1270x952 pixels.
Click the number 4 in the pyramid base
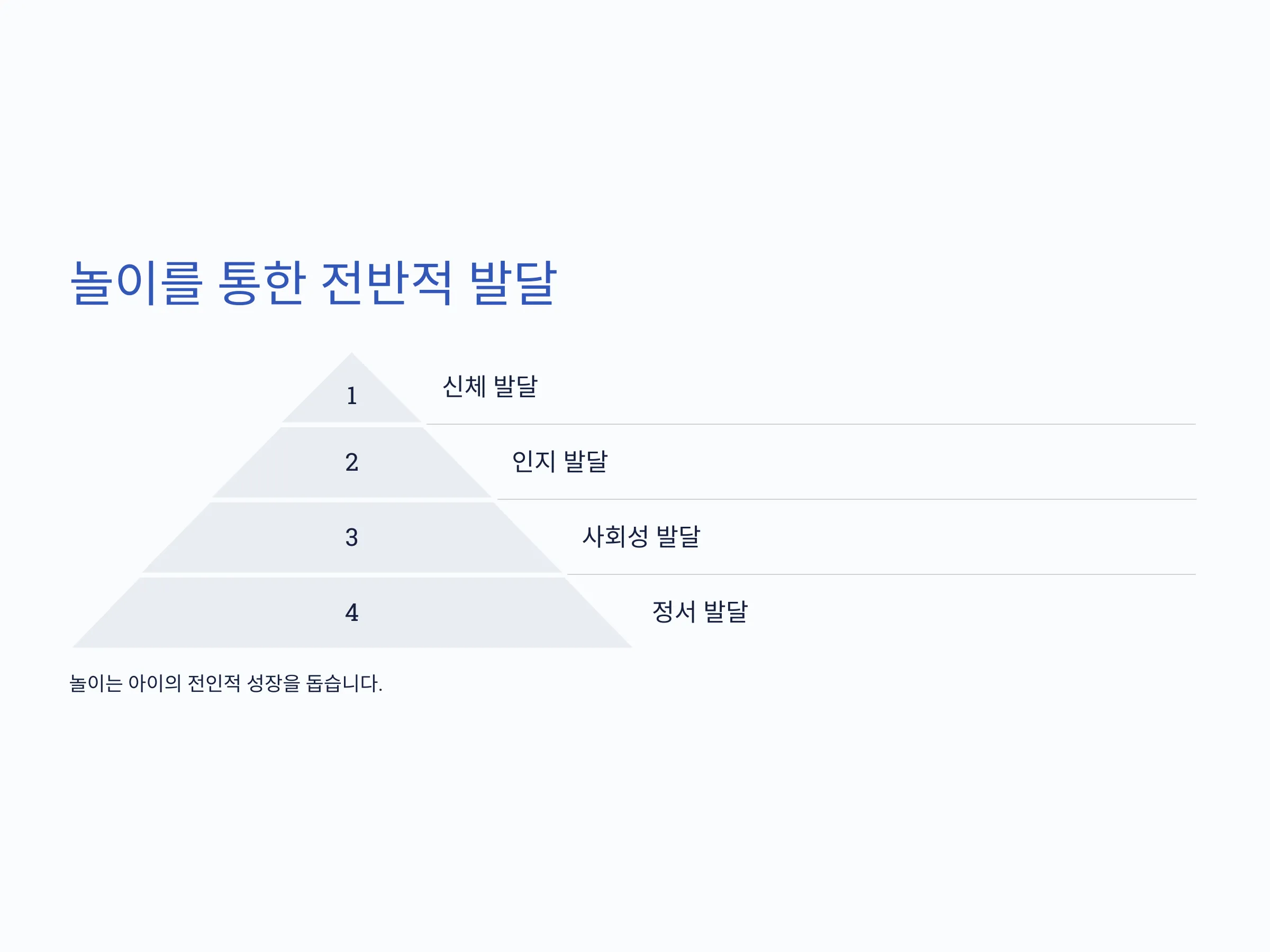pyautogui.click(x=352, y=613)
